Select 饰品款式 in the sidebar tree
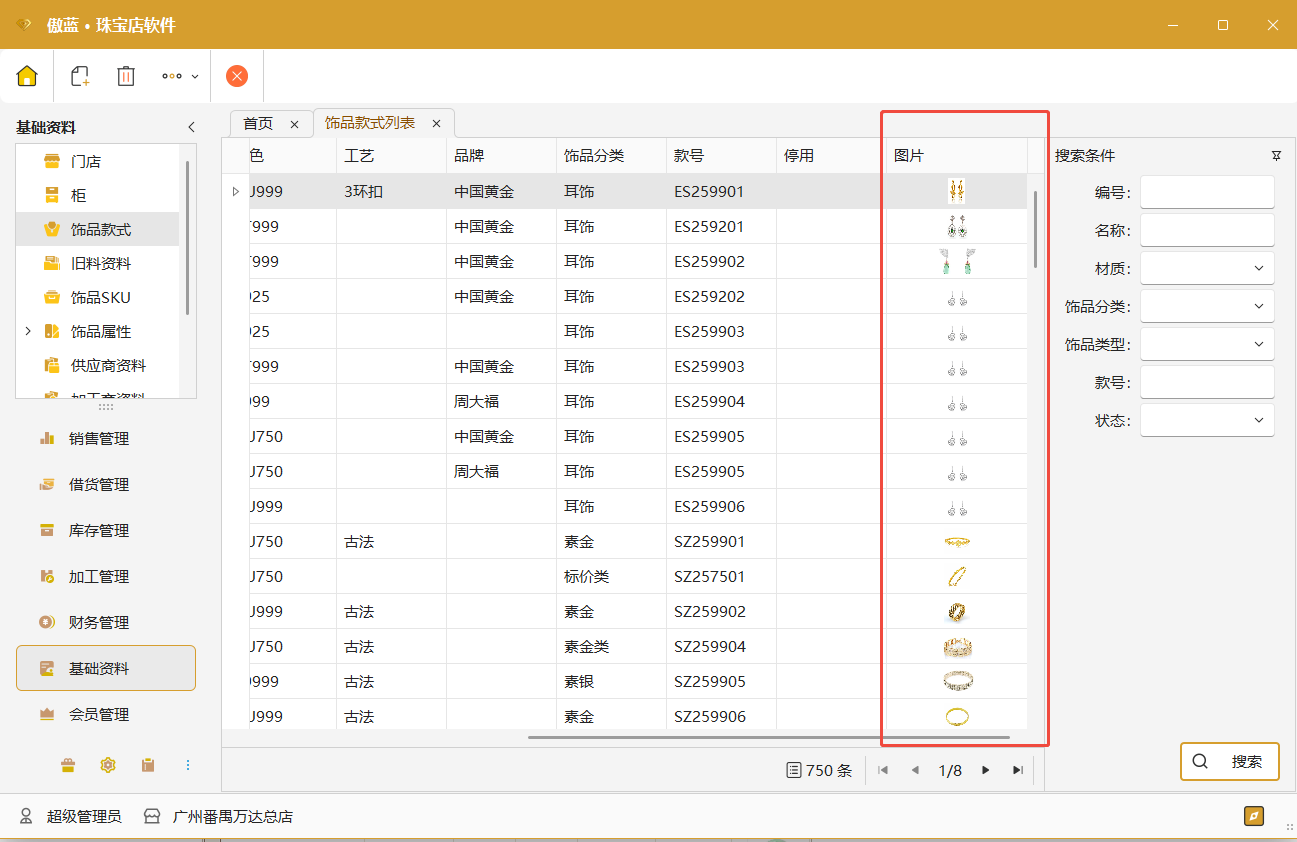 [100, 229]
